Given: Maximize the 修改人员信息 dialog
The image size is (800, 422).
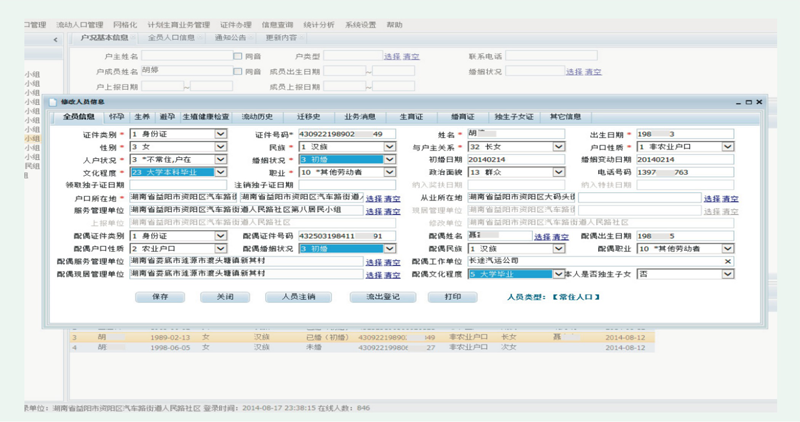Looking at the screenshot, I should [748, 103].
